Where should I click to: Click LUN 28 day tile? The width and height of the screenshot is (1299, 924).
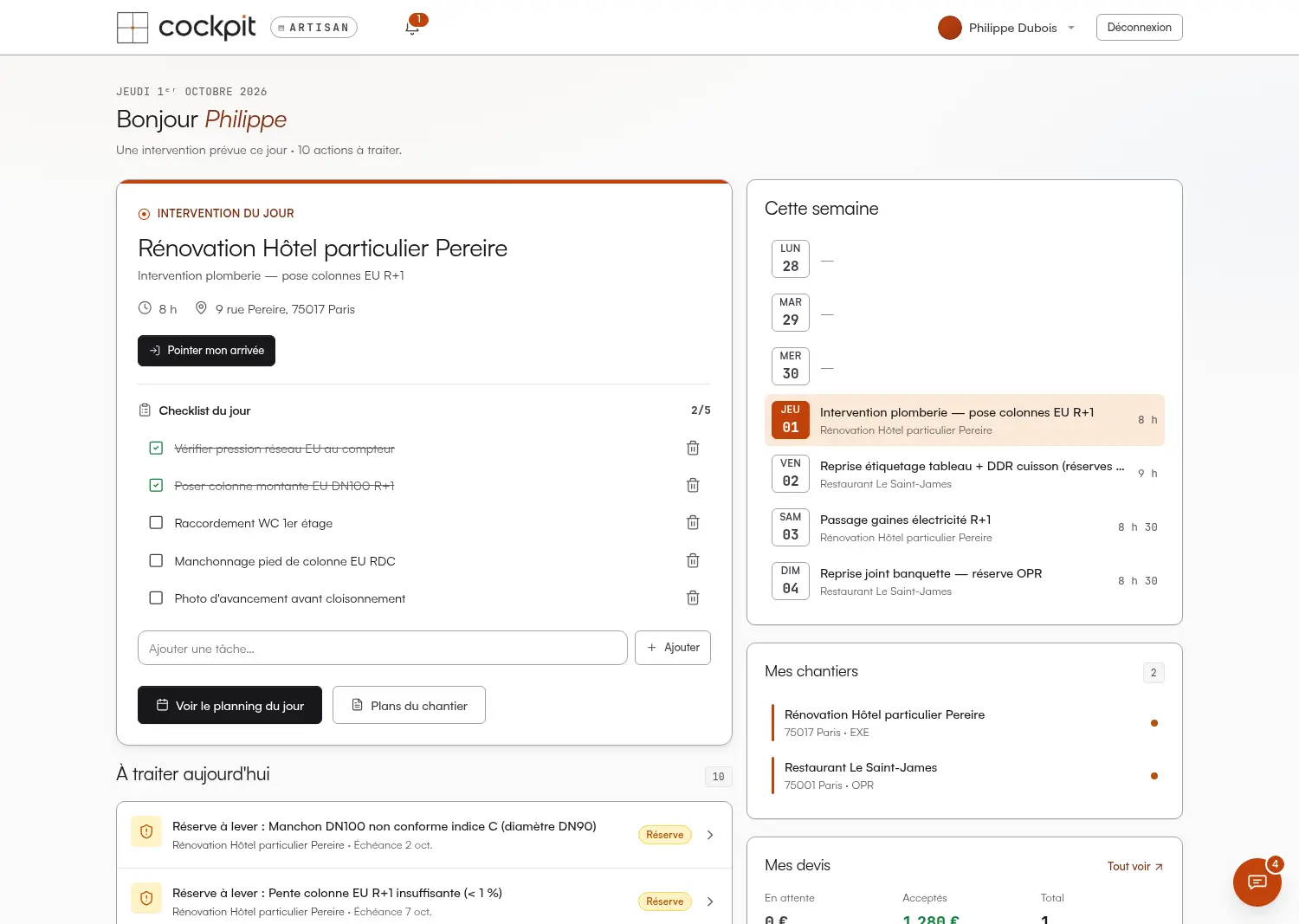791,259
